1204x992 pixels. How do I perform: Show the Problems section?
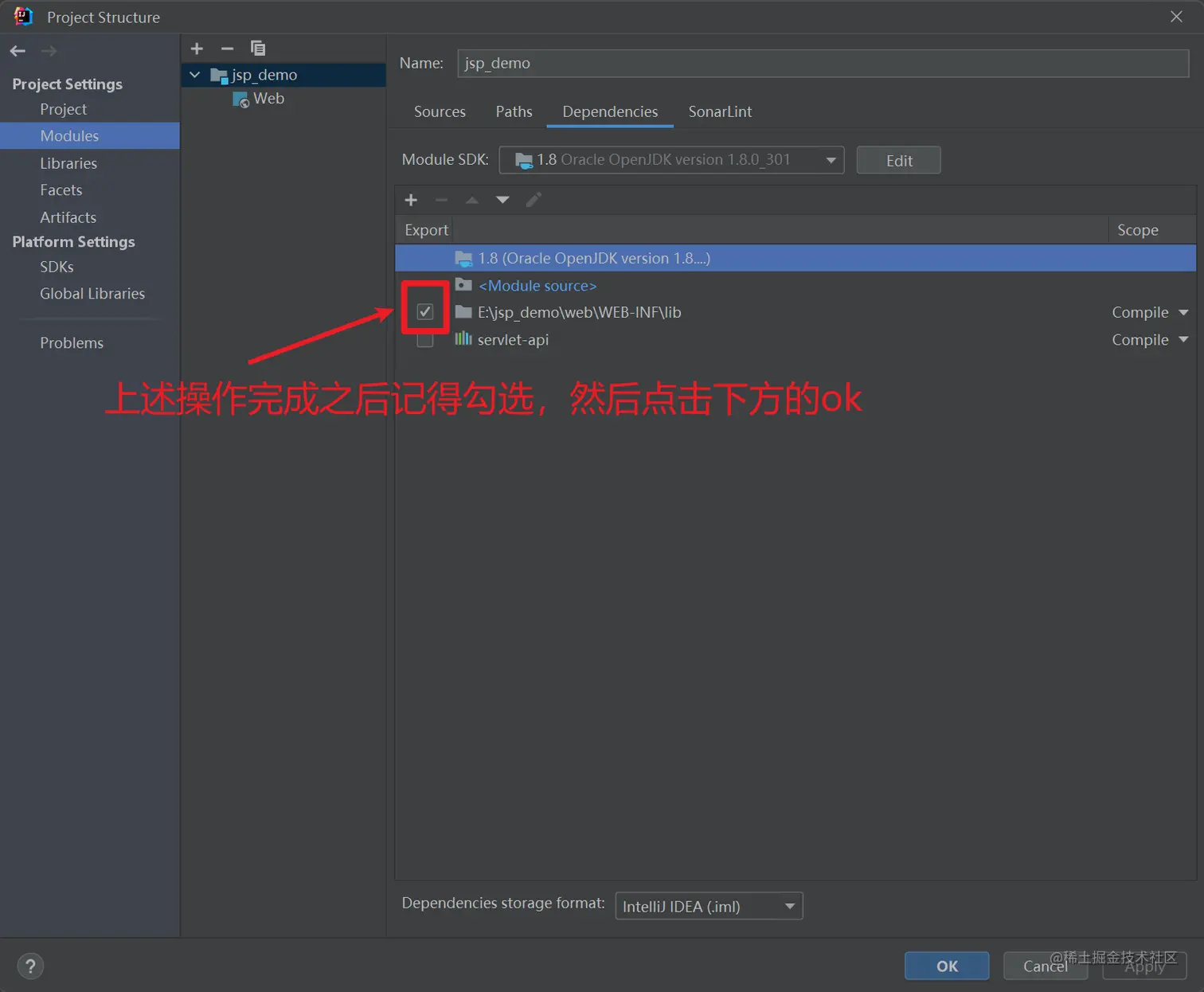(72, 343)
